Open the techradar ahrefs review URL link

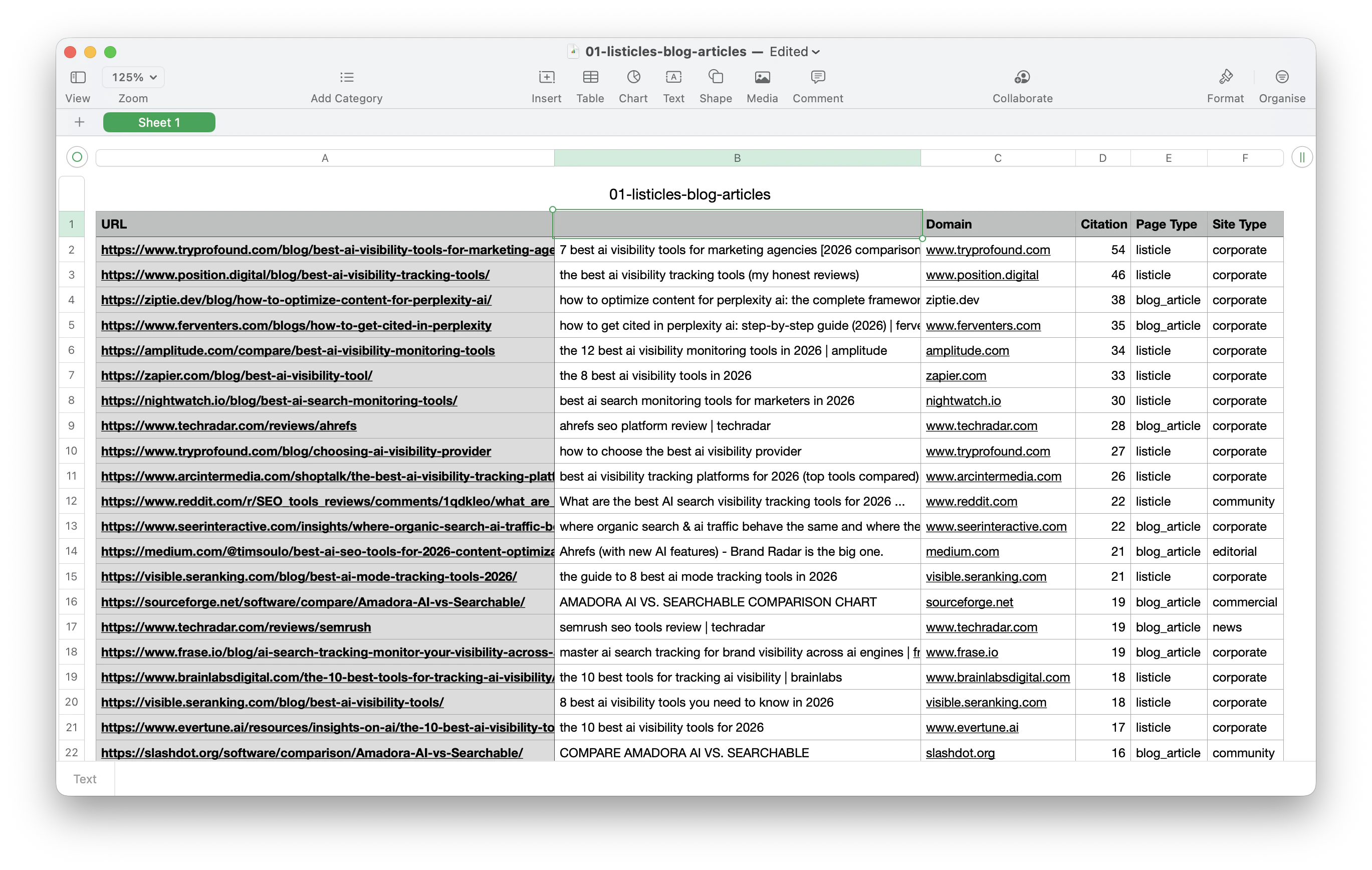[228, 425]
